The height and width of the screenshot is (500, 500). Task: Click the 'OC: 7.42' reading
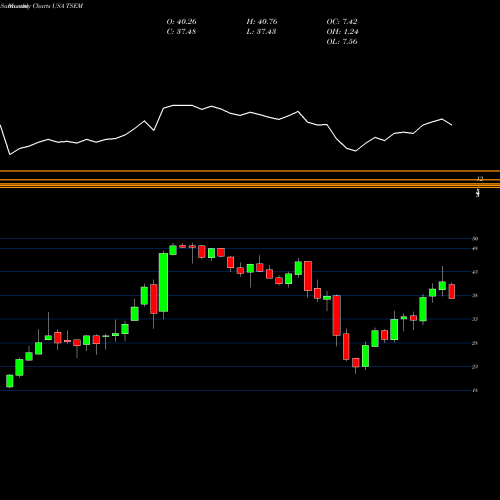click(342, 22)
